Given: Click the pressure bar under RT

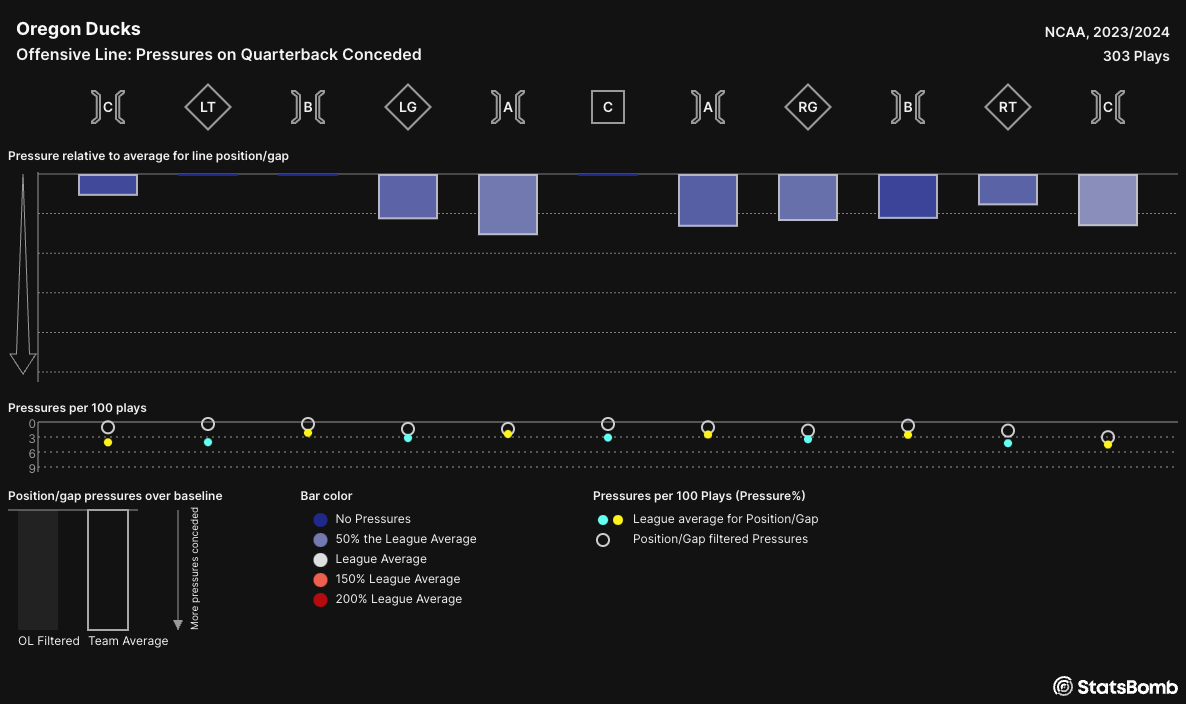Looking at the screenshot, I should pyautogui.click(x=1007, y=190).
